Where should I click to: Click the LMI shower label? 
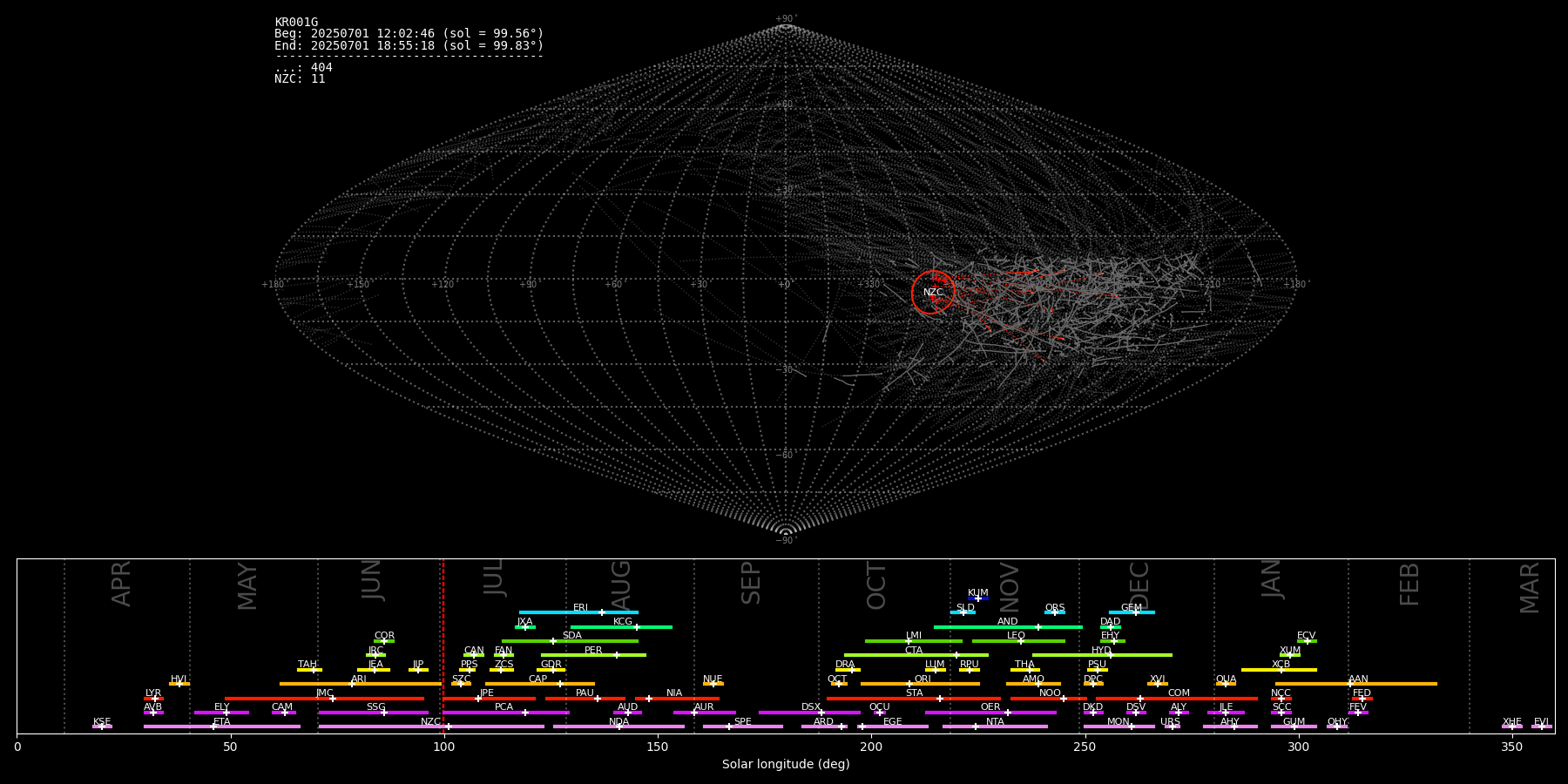pyautogui.click(x=914, y=636)
